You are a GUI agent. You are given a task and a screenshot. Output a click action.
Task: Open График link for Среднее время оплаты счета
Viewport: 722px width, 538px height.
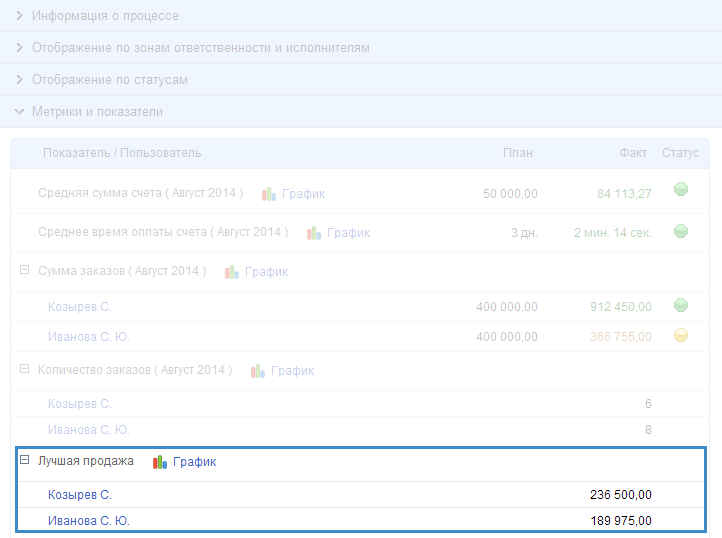click(x=349, y=233)
